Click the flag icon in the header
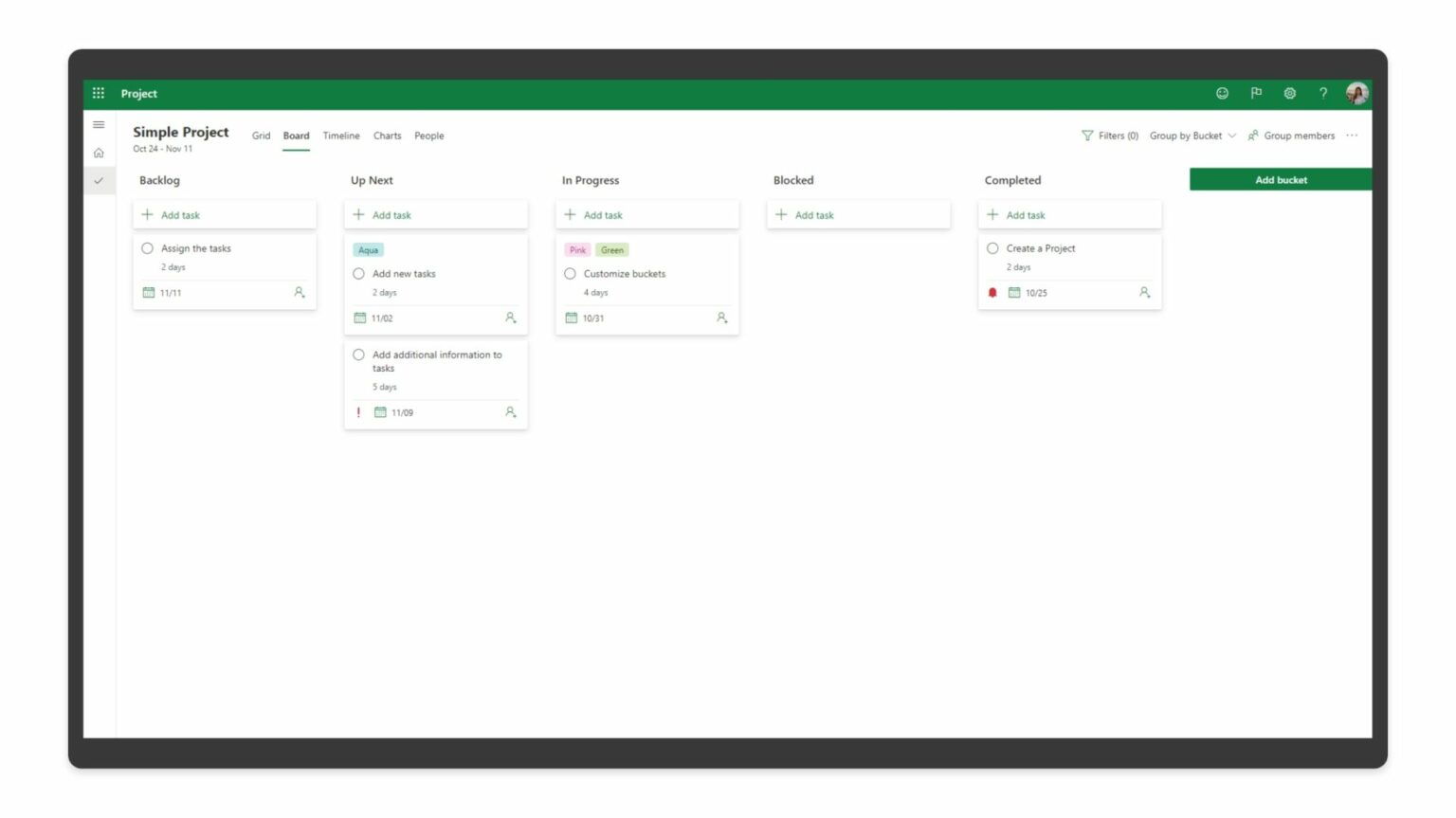Image resolution: width=1456 pixels, height=818 pixels. 1256,93
